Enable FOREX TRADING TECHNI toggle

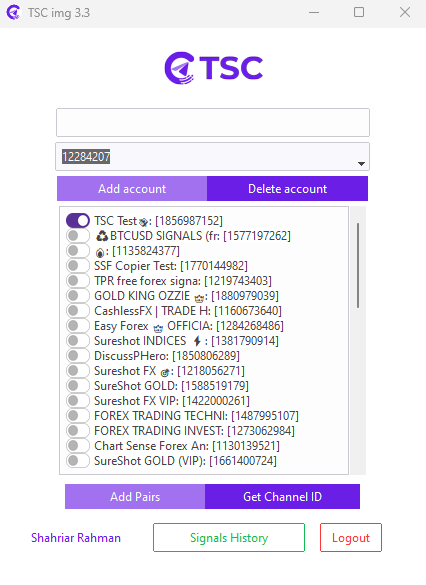pyautogui.click(x=78, y=415)
